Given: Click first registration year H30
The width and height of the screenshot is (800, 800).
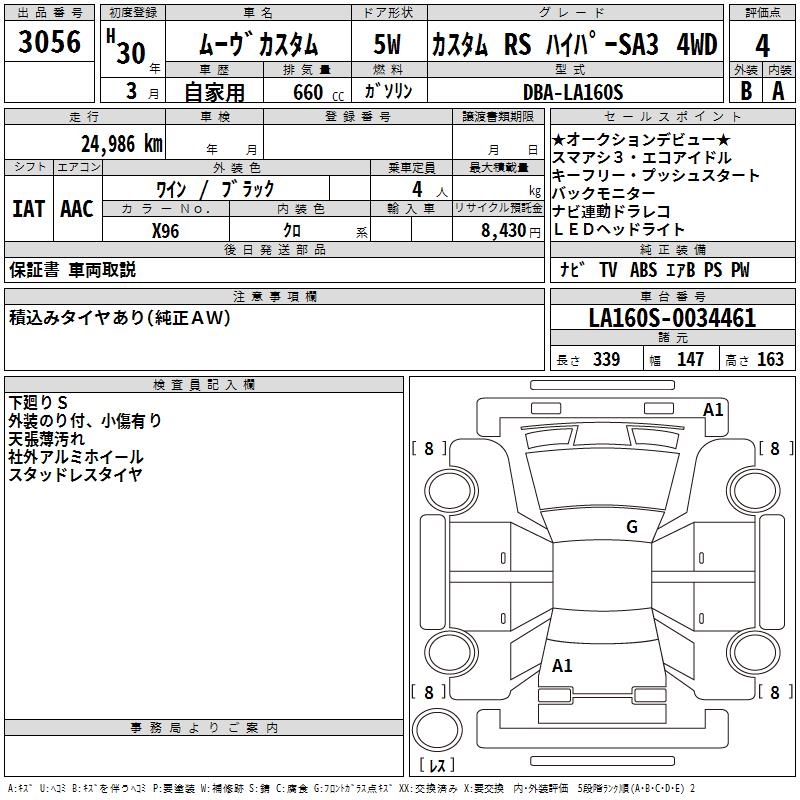Looking at the screenshot, I should point(126,47).
